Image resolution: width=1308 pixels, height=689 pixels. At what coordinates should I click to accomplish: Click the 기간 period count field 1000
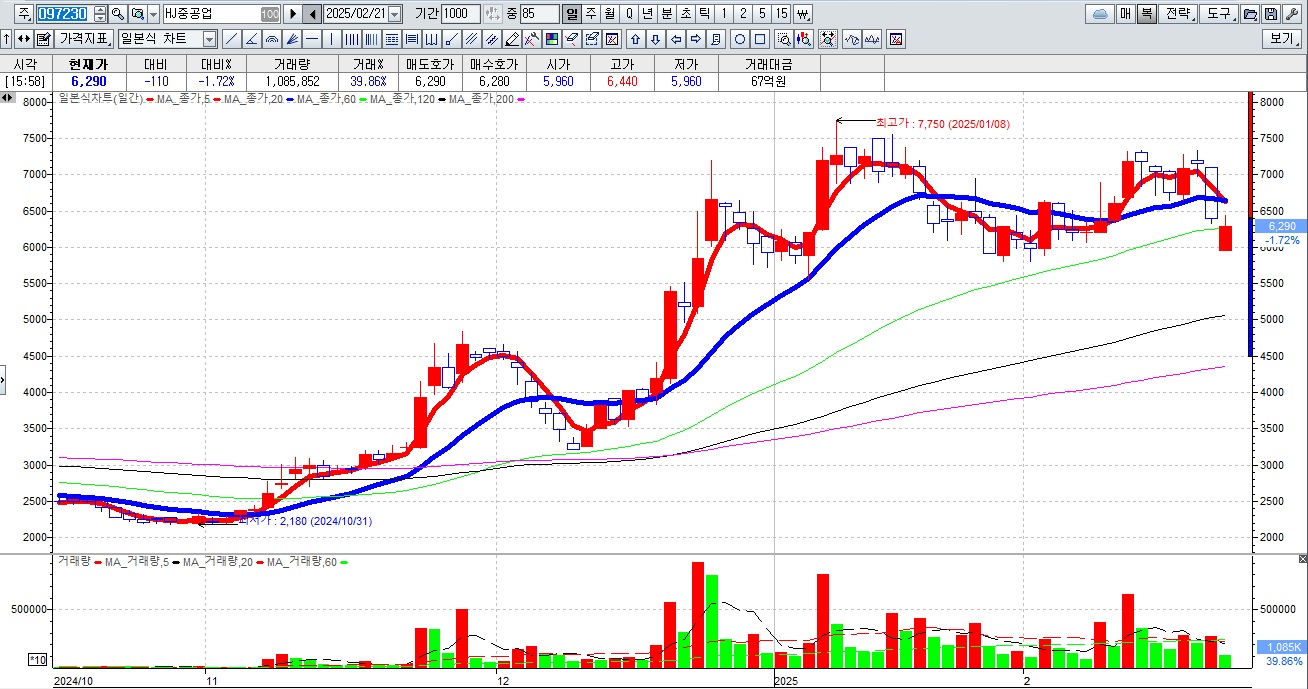coord(461,14)
